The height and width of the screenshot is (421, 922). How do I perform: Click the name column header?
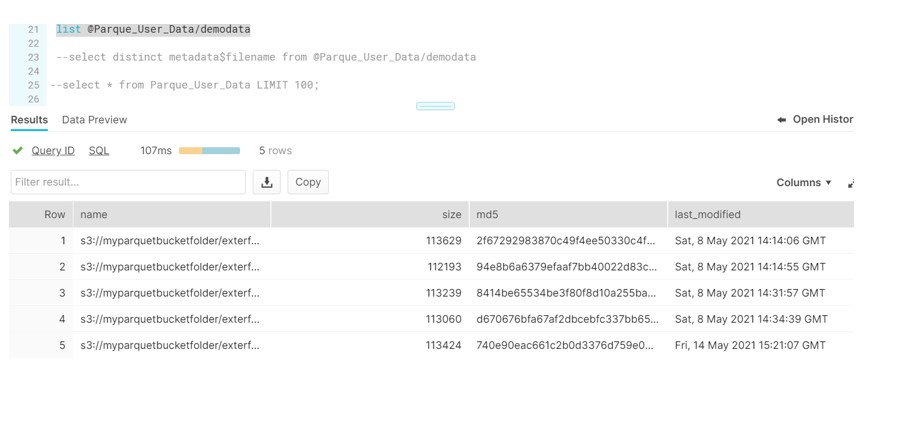pos(94,215)
